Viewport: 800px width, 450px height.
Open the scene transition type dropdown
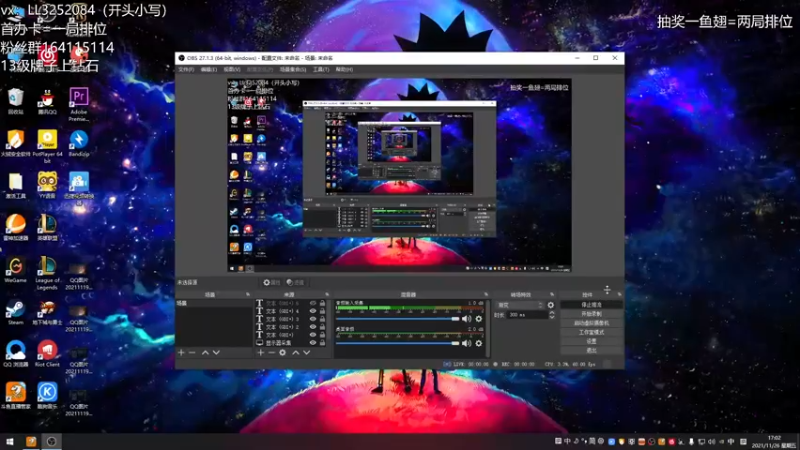pos(519,305)
